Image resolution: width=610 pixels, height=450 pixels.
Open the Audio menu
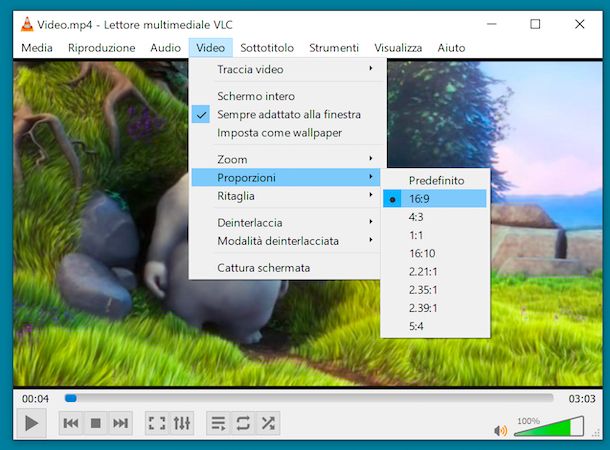pyautogui.click(x=165, y=48)
